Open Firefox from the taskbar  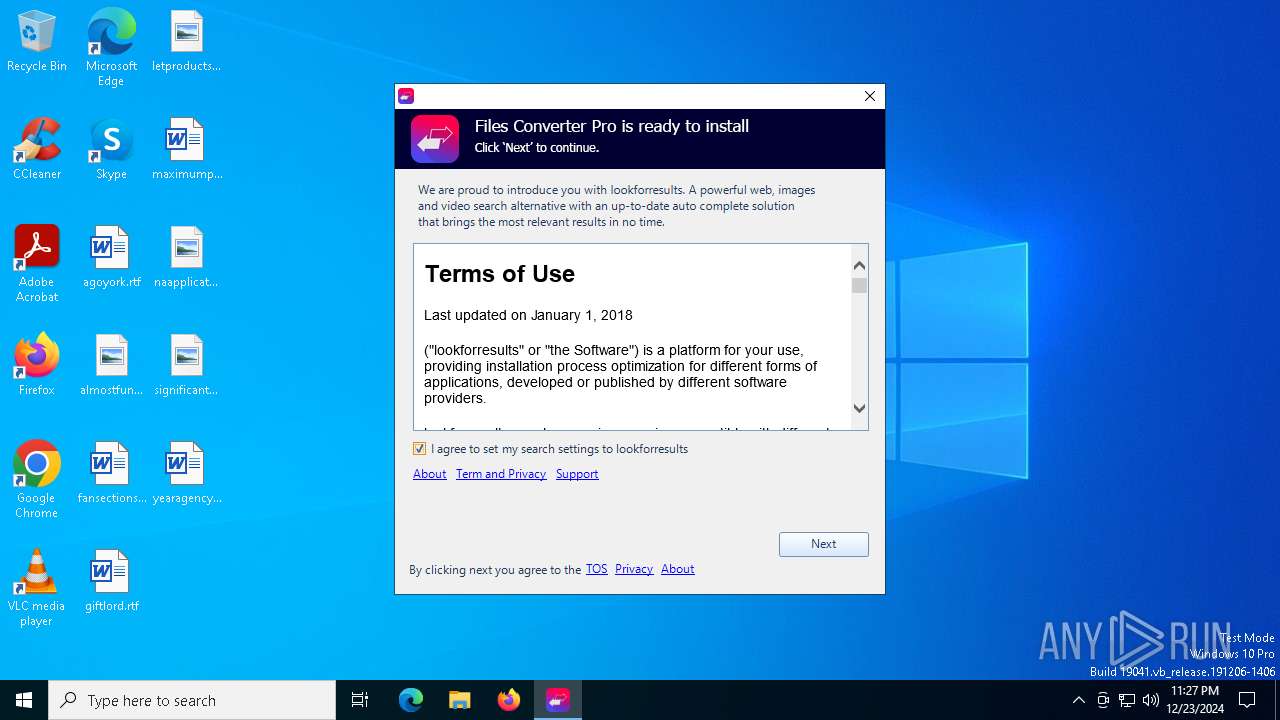click(x=508, y=700)
